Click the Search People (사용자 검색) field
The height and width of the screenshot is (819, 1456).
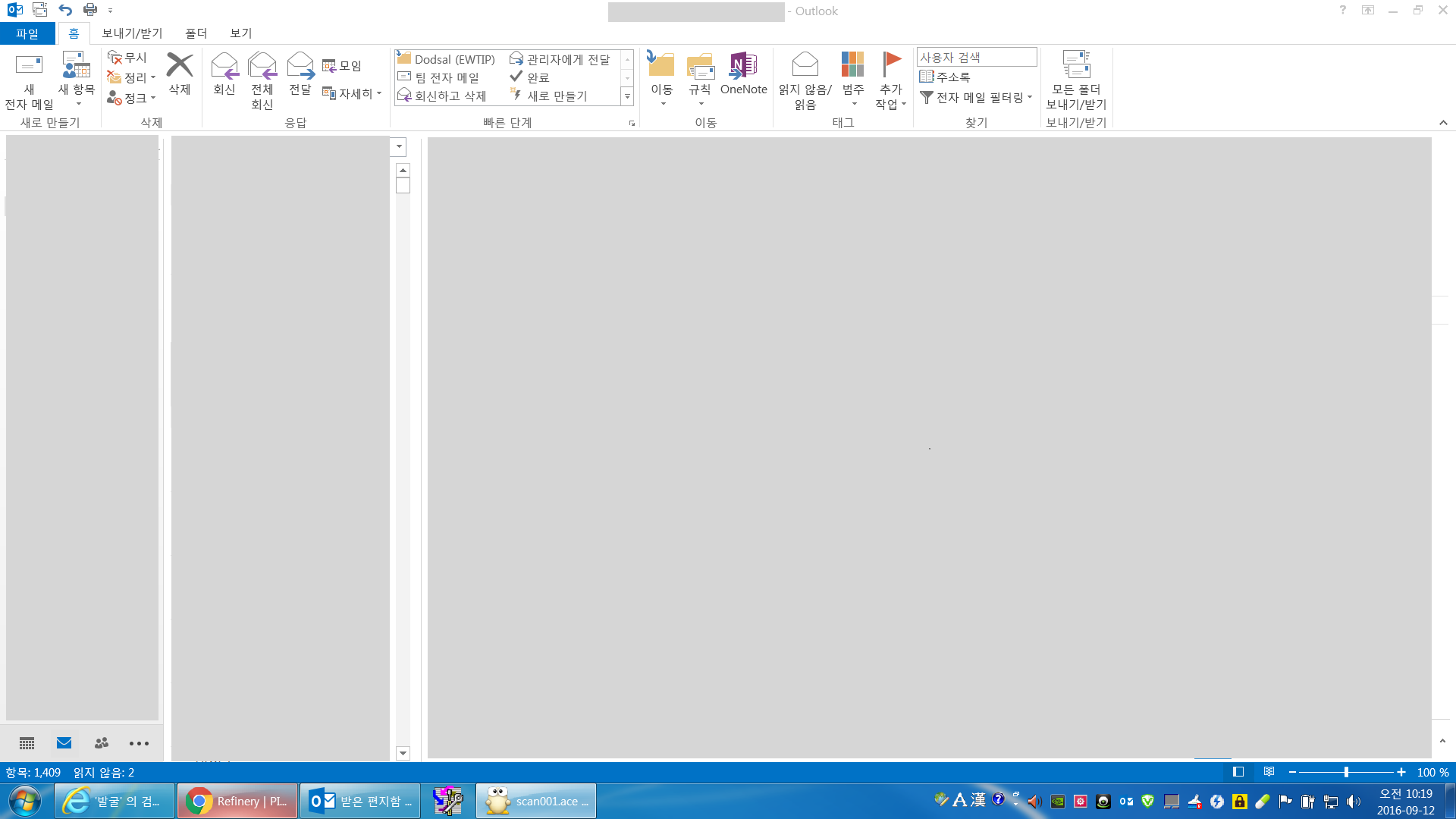pyautogui.click(x=976, y=58)
